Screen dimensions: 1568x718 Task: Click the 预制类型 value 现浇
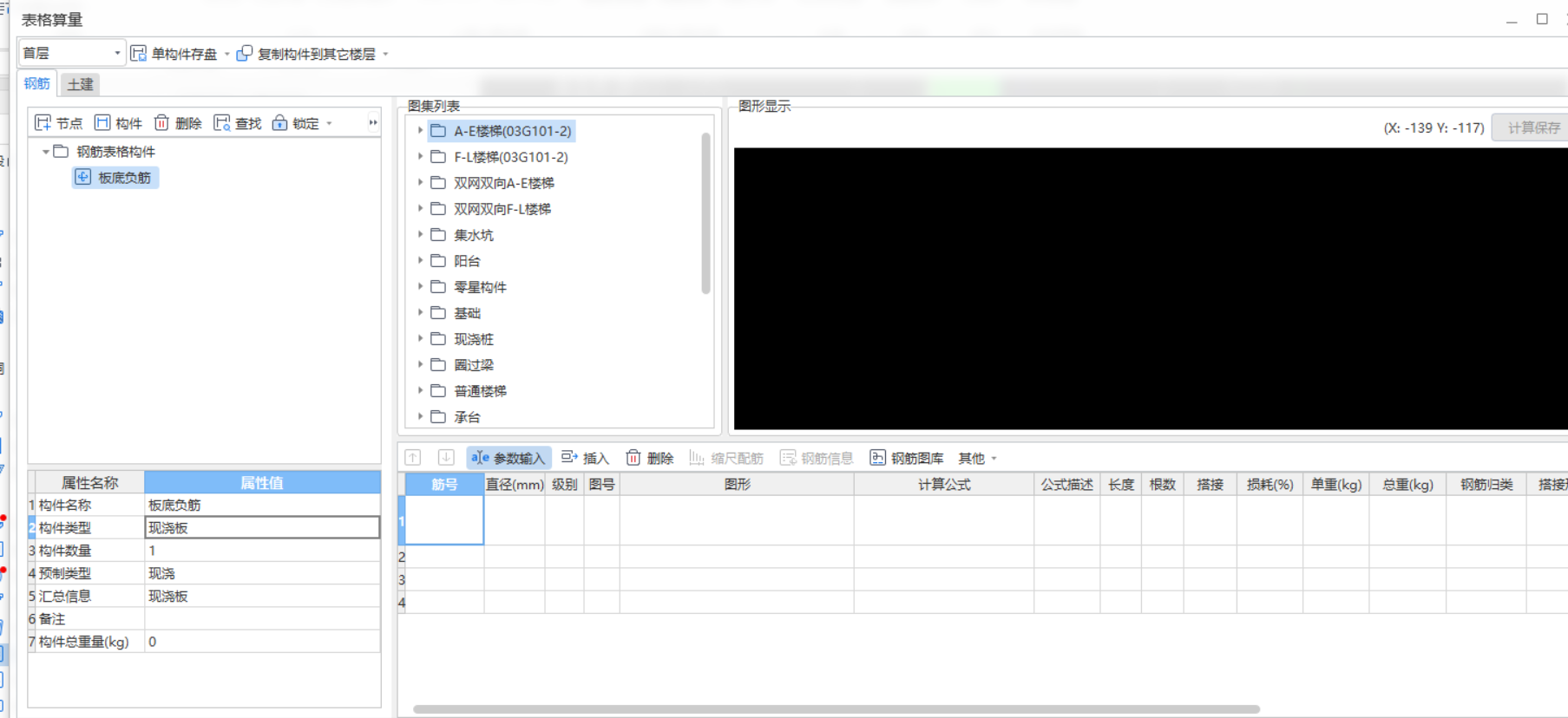pyautogui.click(x=262, y=573)
